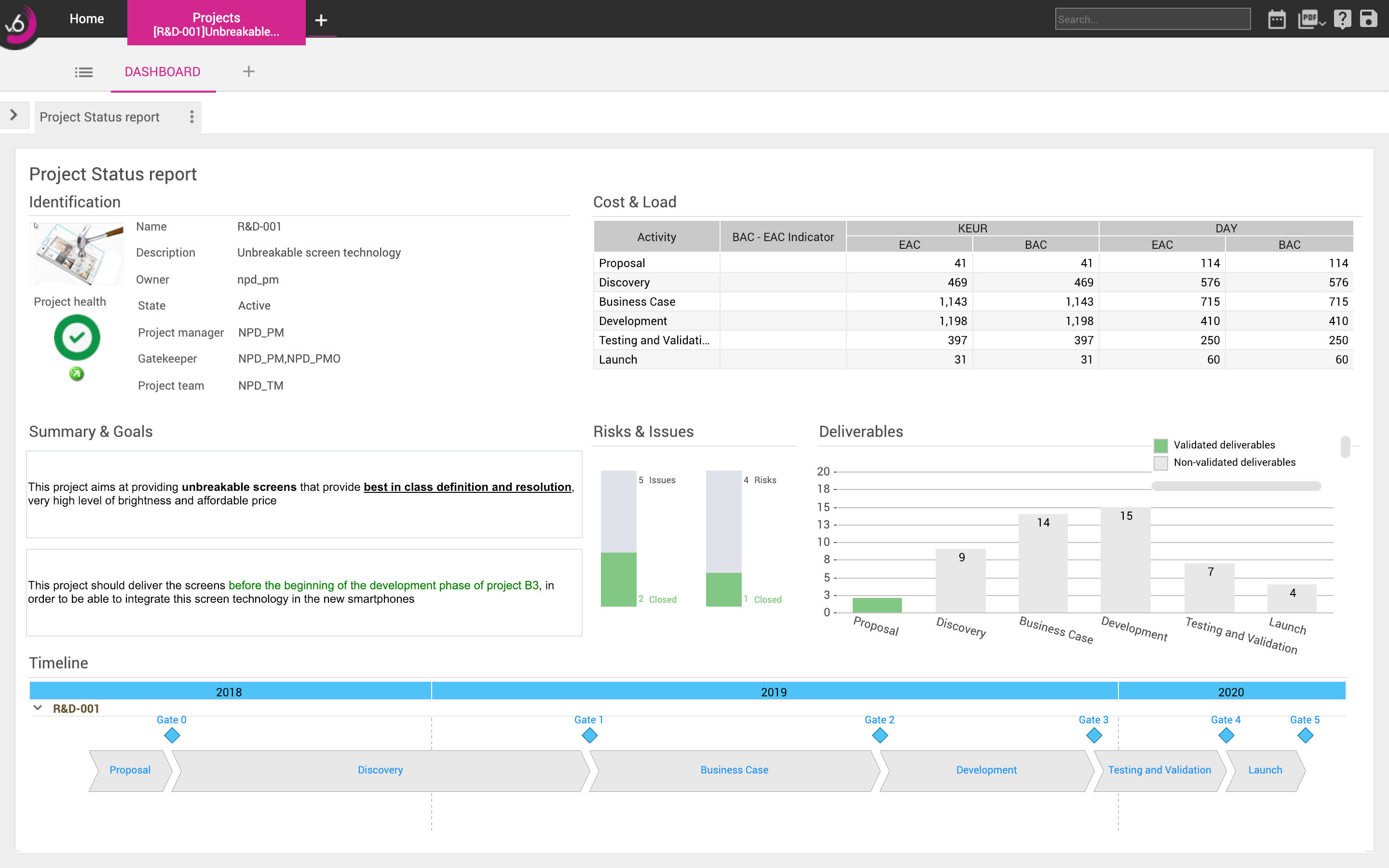Viewport: 1389px width, 868px height.
Task: Click the green arrow below project health
Action: (76, 374)
